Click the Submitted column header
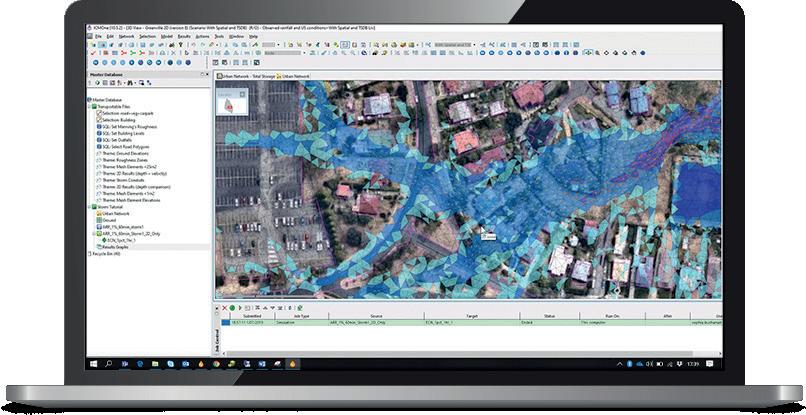 (252, 316)
